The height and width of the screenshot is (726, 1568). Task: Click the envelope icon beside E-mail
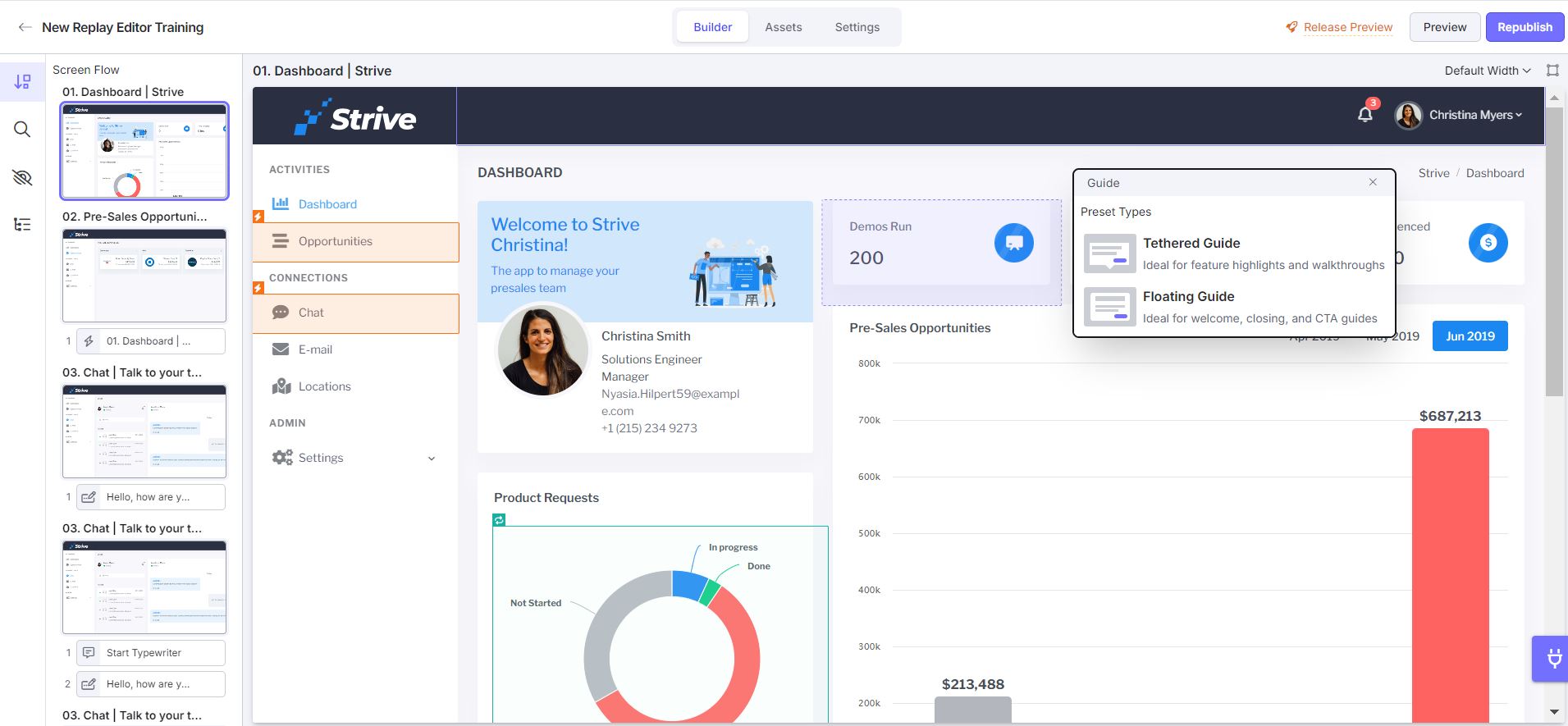pyautogui.click(x=281, y=349)
